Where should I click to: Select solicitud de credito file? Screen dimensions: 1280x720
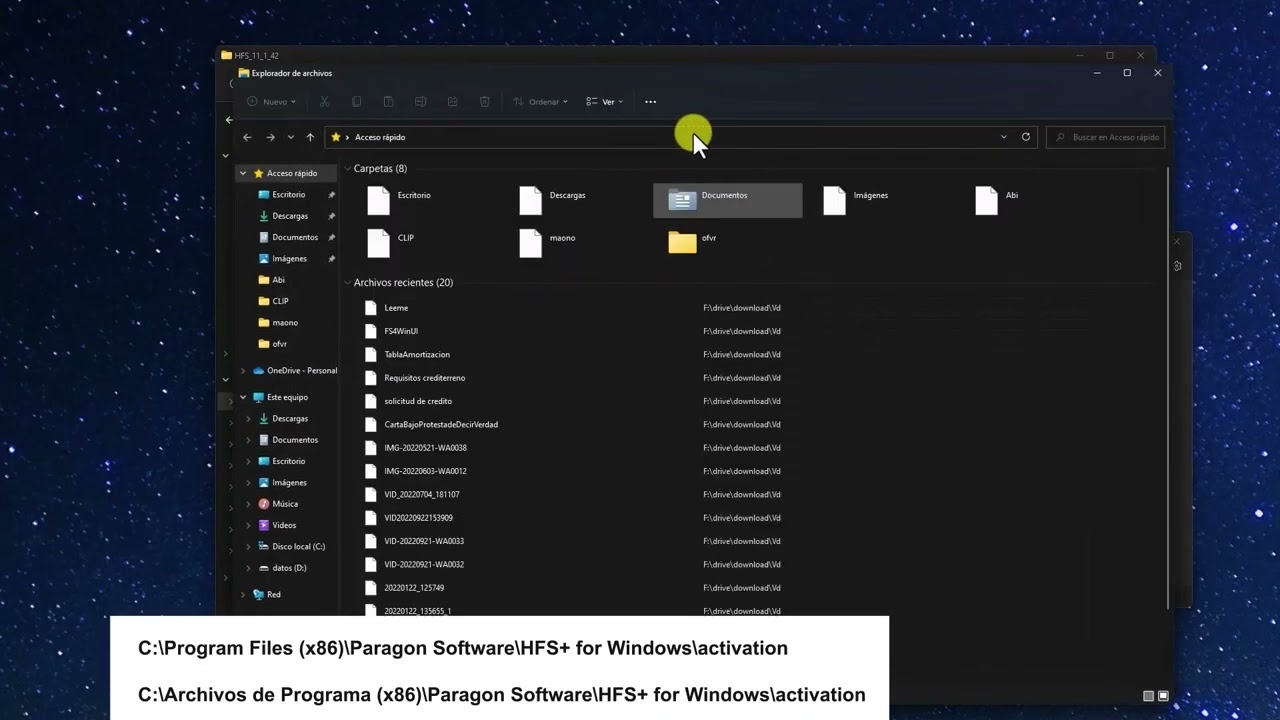(418, 401)
